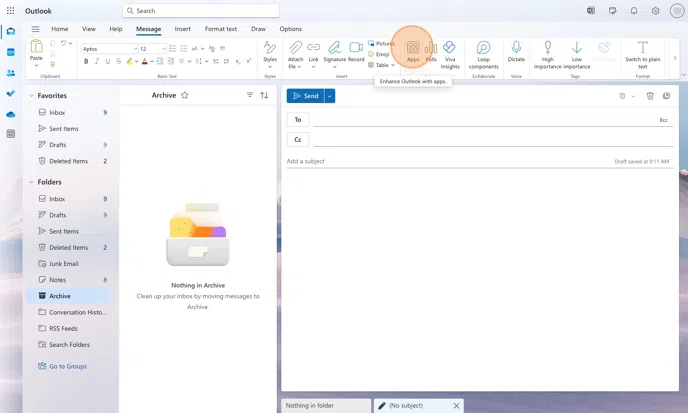Click the Attach file paperclip

click(295, 54)
